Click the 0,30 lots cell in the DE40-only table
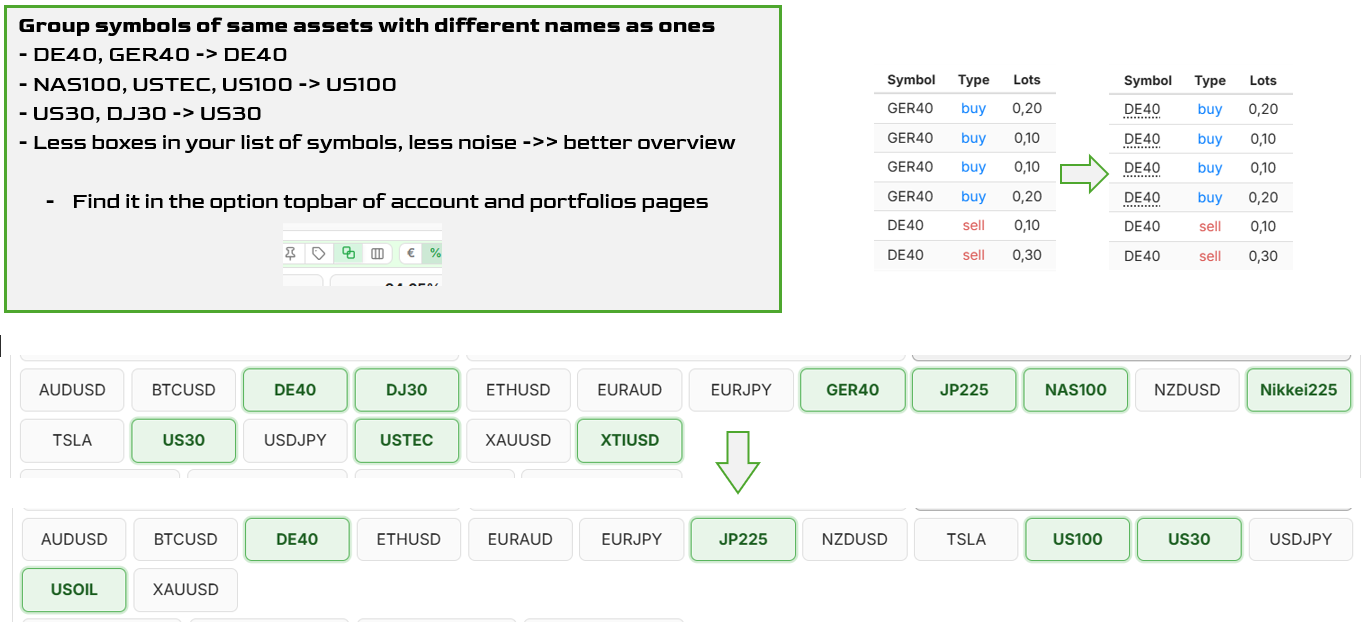This screenshot has height=627, width=1361. pyautogui.click(x=1263, y=256)
